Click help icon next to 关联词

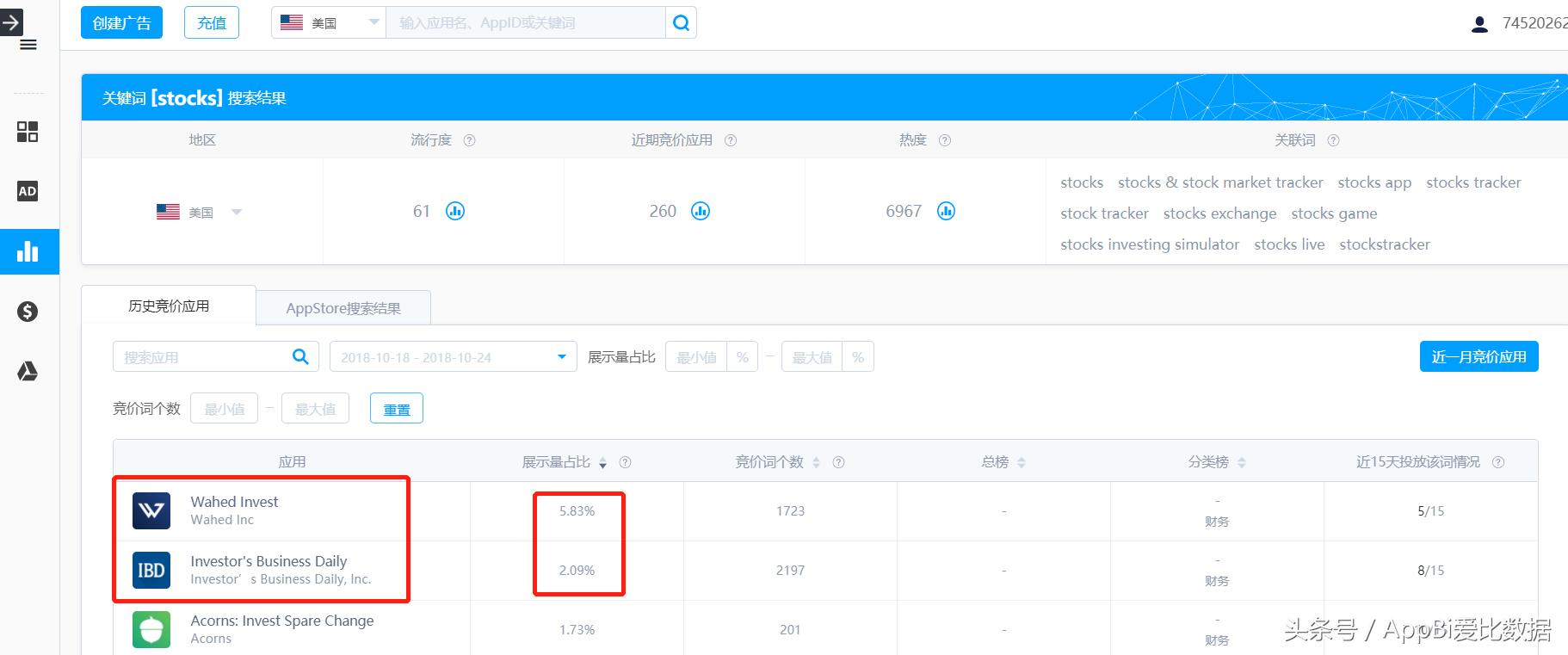tap(1333, 140)
